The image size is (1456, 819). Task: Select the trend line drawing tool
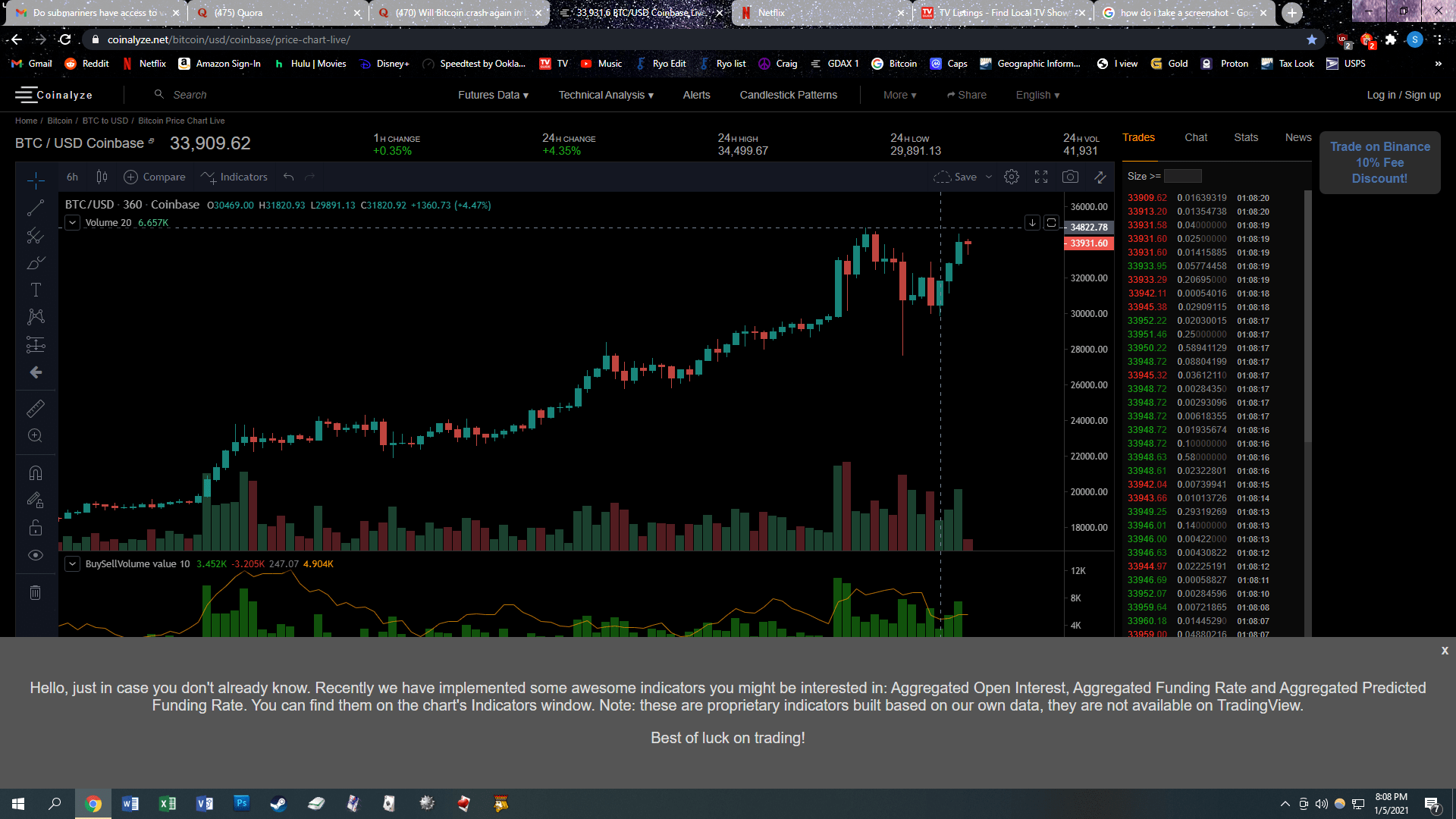pyautogui.click(x=36, y=208)
